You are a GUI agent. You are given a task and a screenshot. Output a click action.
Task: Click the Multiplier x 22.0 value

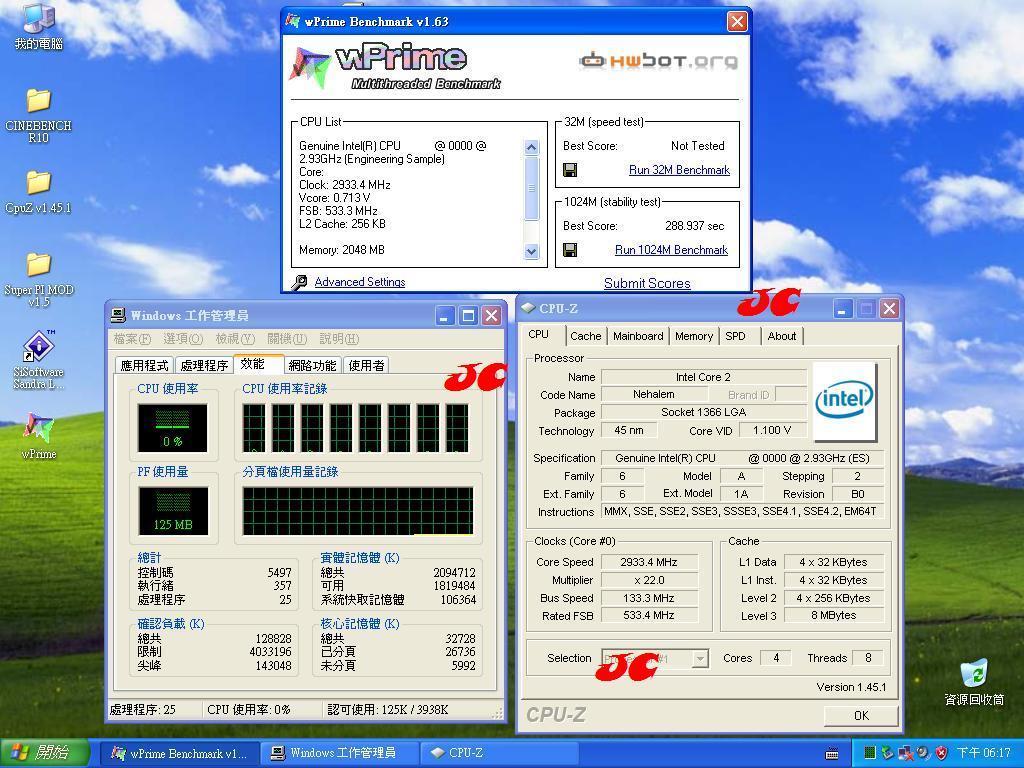point(648,580)
